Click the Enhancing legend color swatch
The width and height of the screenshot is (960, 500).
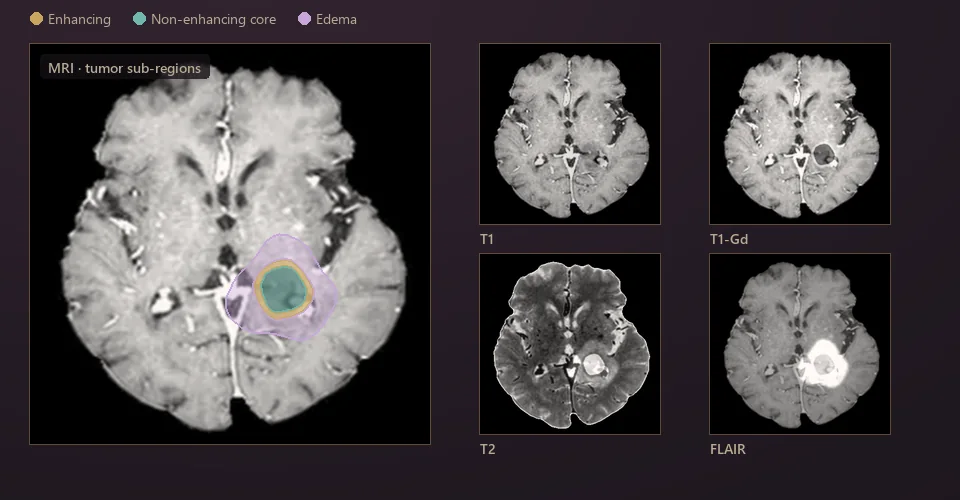pos(36,19)
